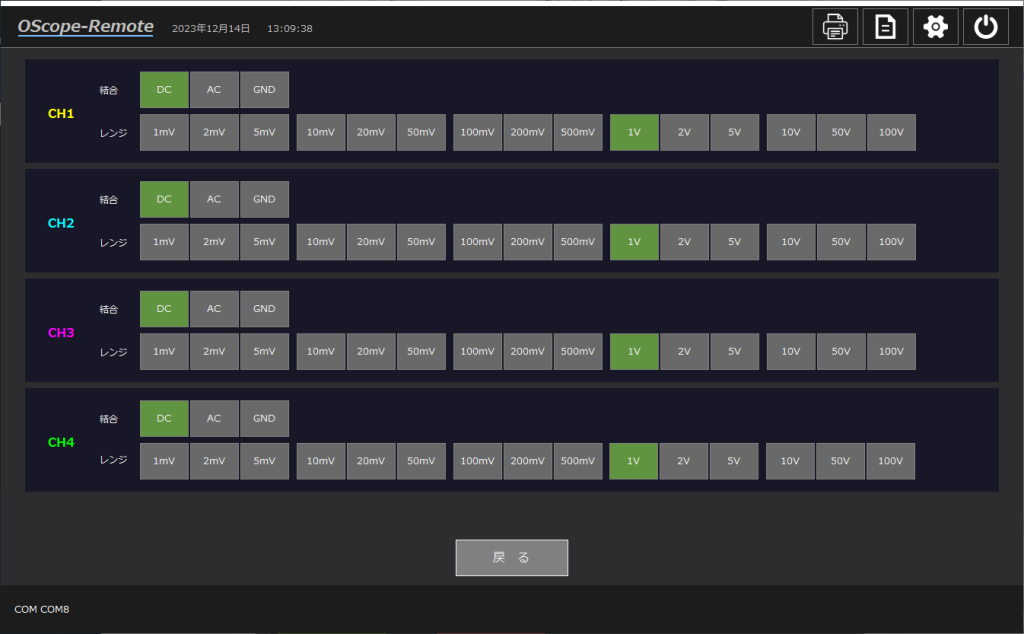
Task: Select DC coupling for CH3
Action: coord(164,309)
